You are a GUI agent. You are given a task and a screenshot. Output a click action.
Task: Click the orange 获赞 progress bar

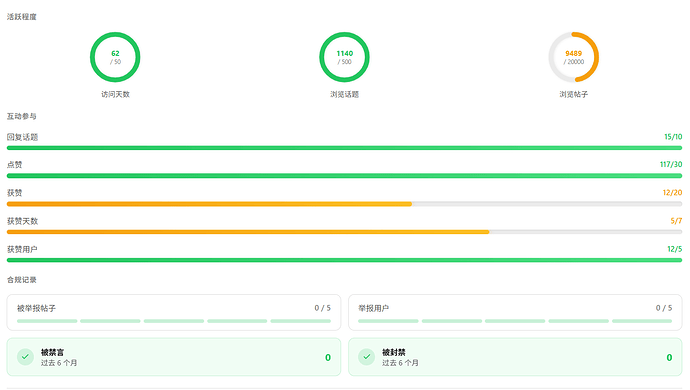tap(345, 204)
